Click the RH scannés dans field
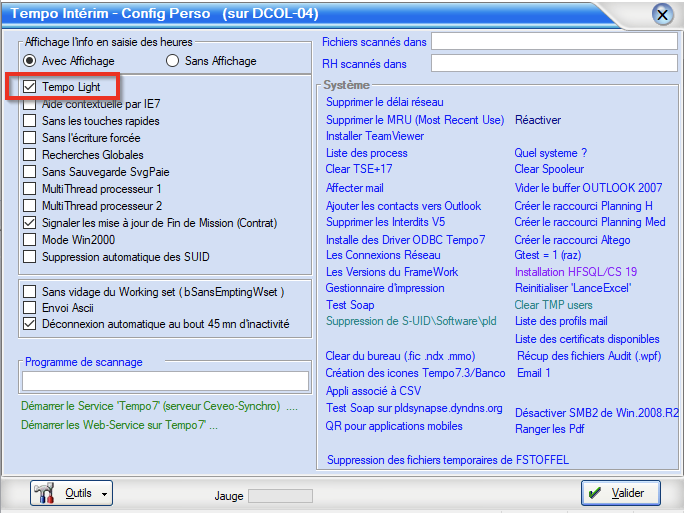The image size is (684, 513). click(x=554, y=63)
